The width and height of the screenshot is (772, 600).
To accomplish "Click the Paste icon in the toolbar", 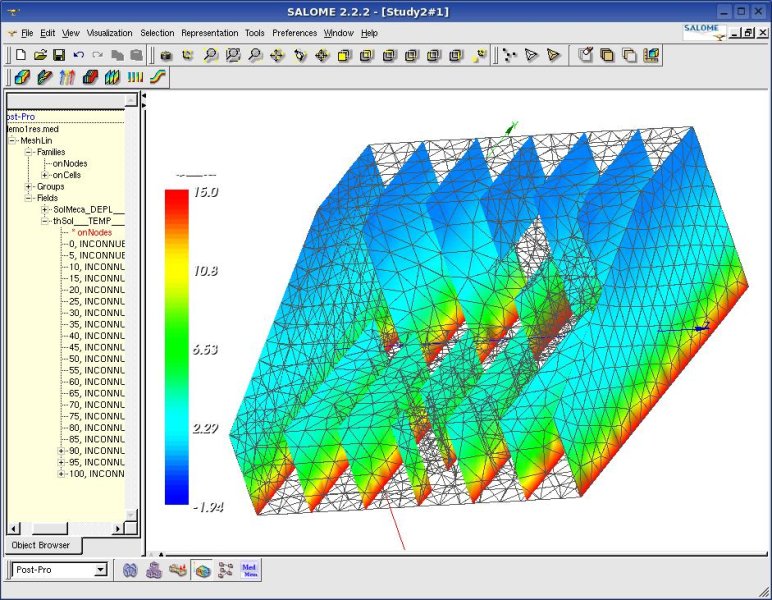I will pos(136,55).
